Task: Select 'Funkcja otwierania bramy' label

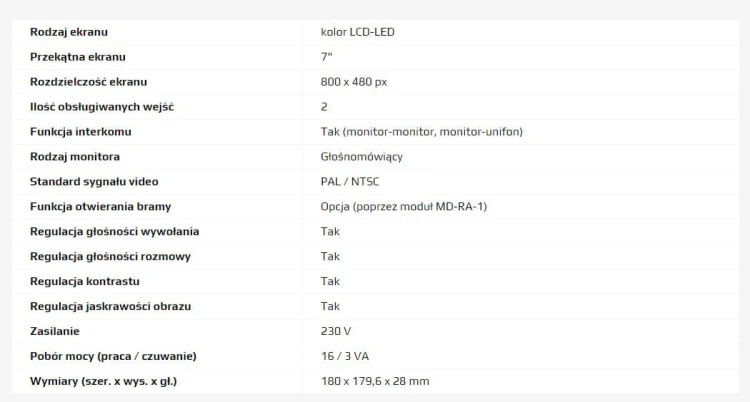Action: click(x=100, y=206)
